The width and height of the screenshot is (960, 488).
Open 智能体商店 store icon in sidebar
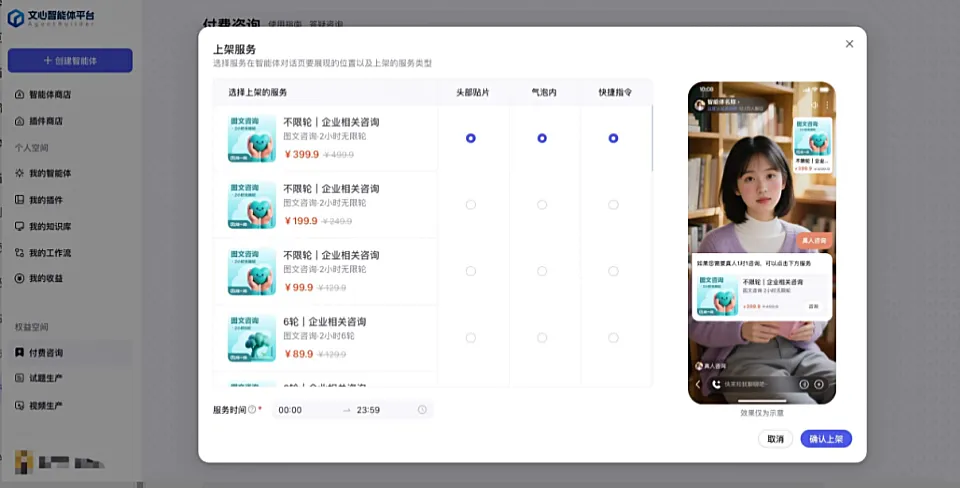tap(20, 94)
